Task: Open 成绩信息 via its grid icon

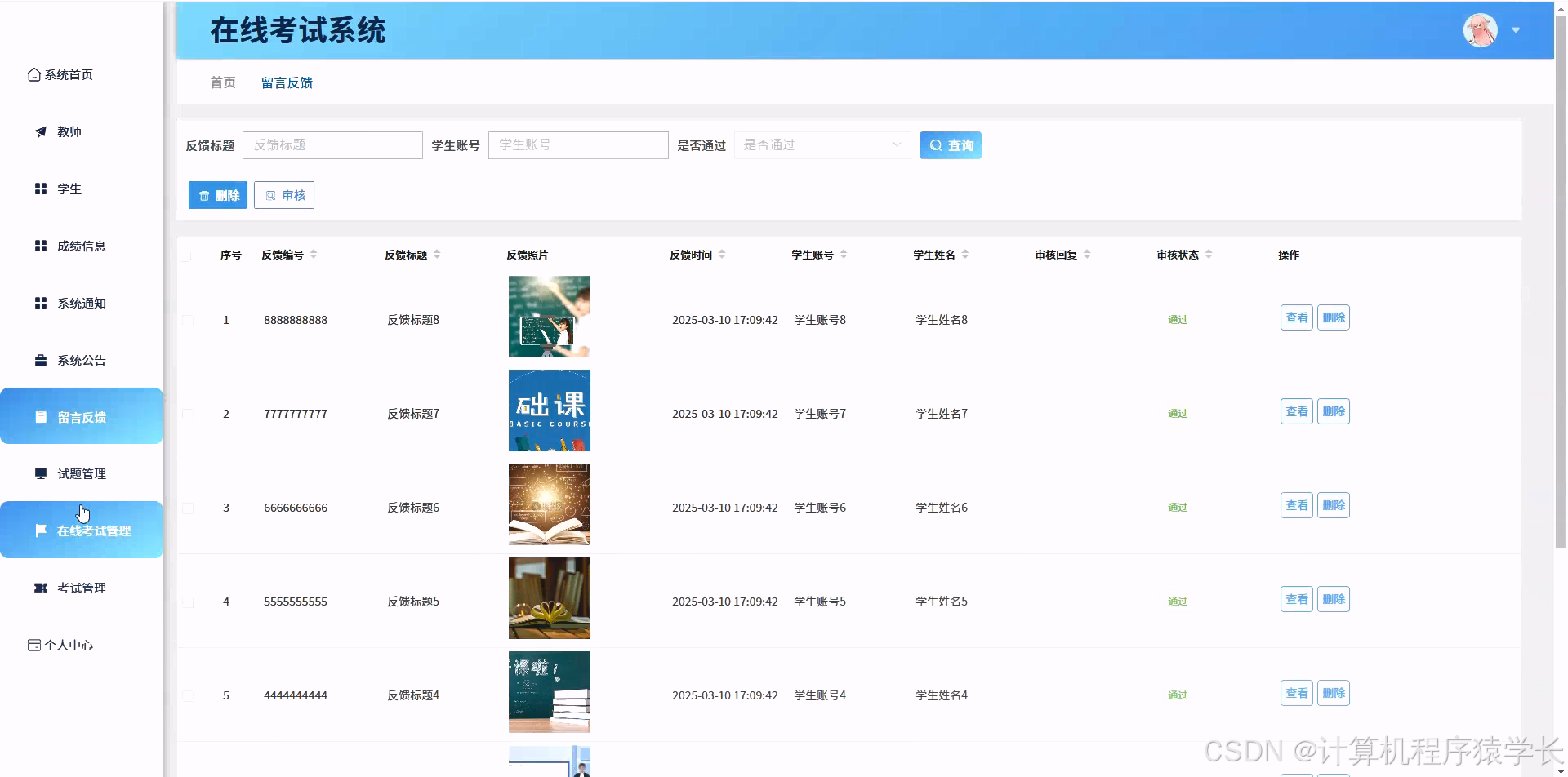Action: tap(40, 246)
